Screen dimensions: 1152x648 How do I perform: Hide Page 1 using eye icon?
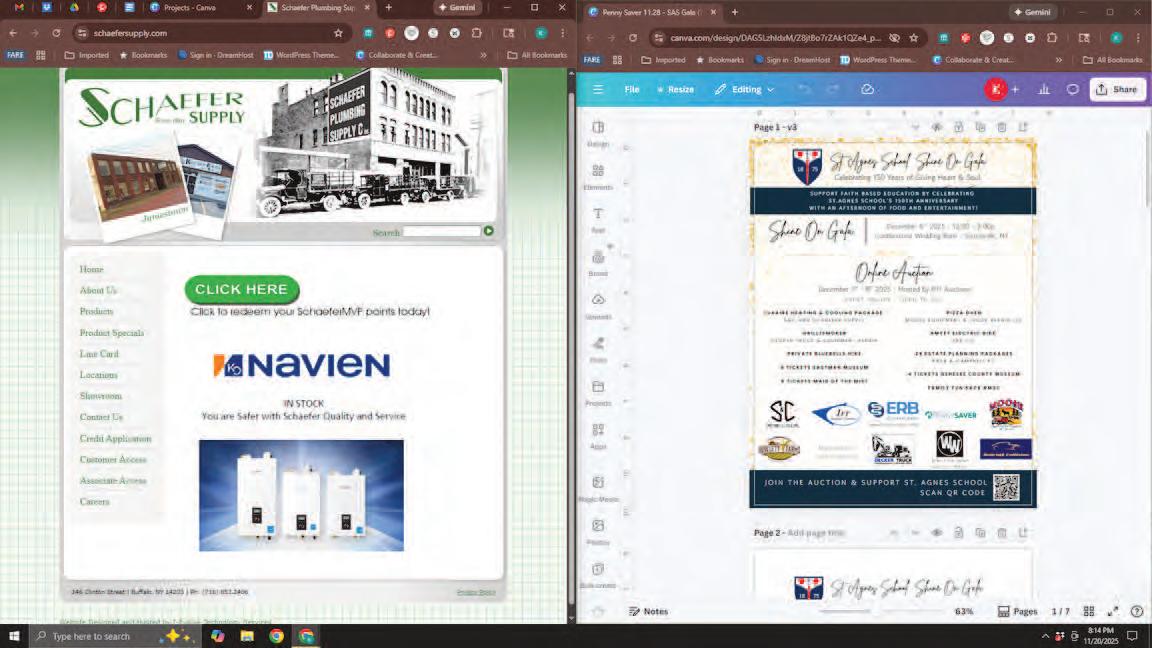point(937,127)
